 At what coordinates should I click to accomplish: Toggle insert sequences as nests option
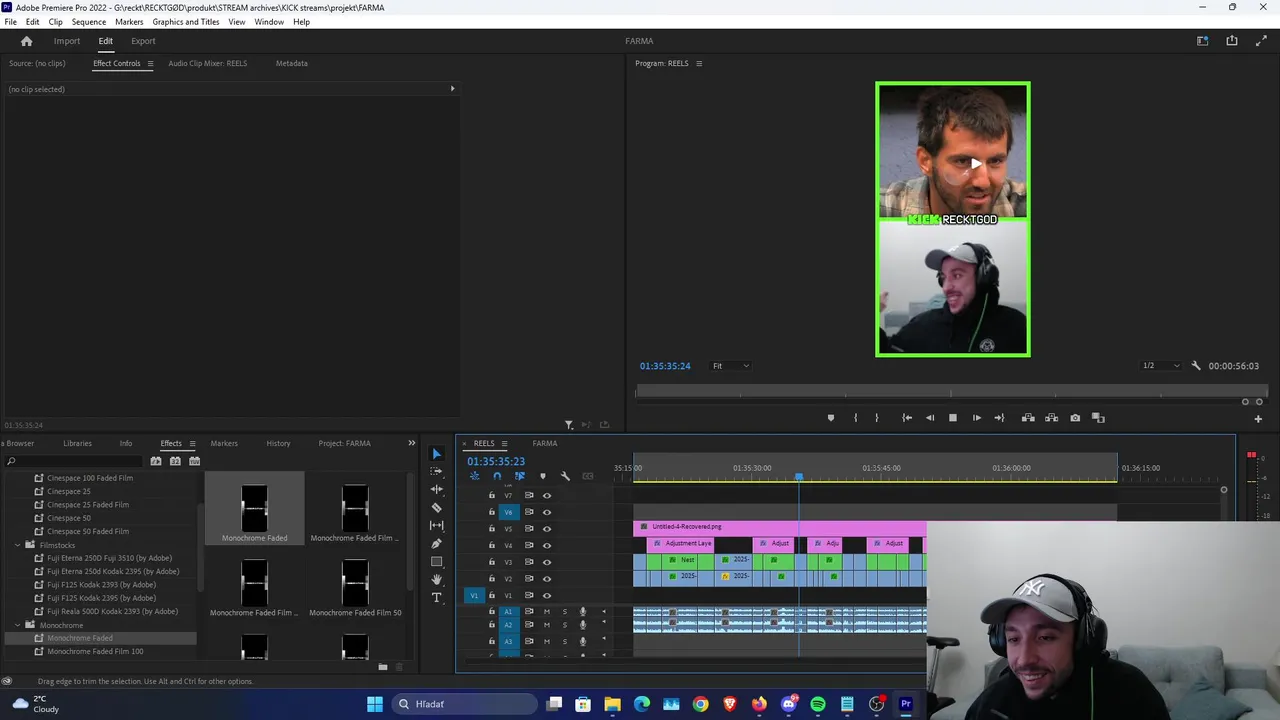[475, 476]
